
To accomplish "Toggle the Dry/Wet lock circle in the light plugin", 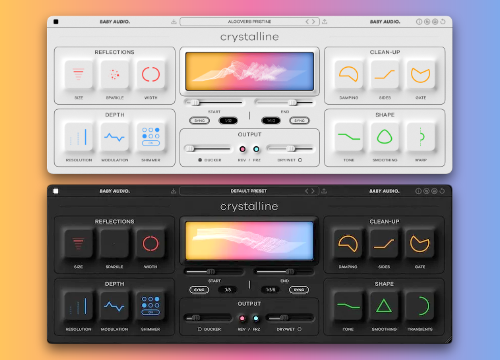I will tap(300, 160).
